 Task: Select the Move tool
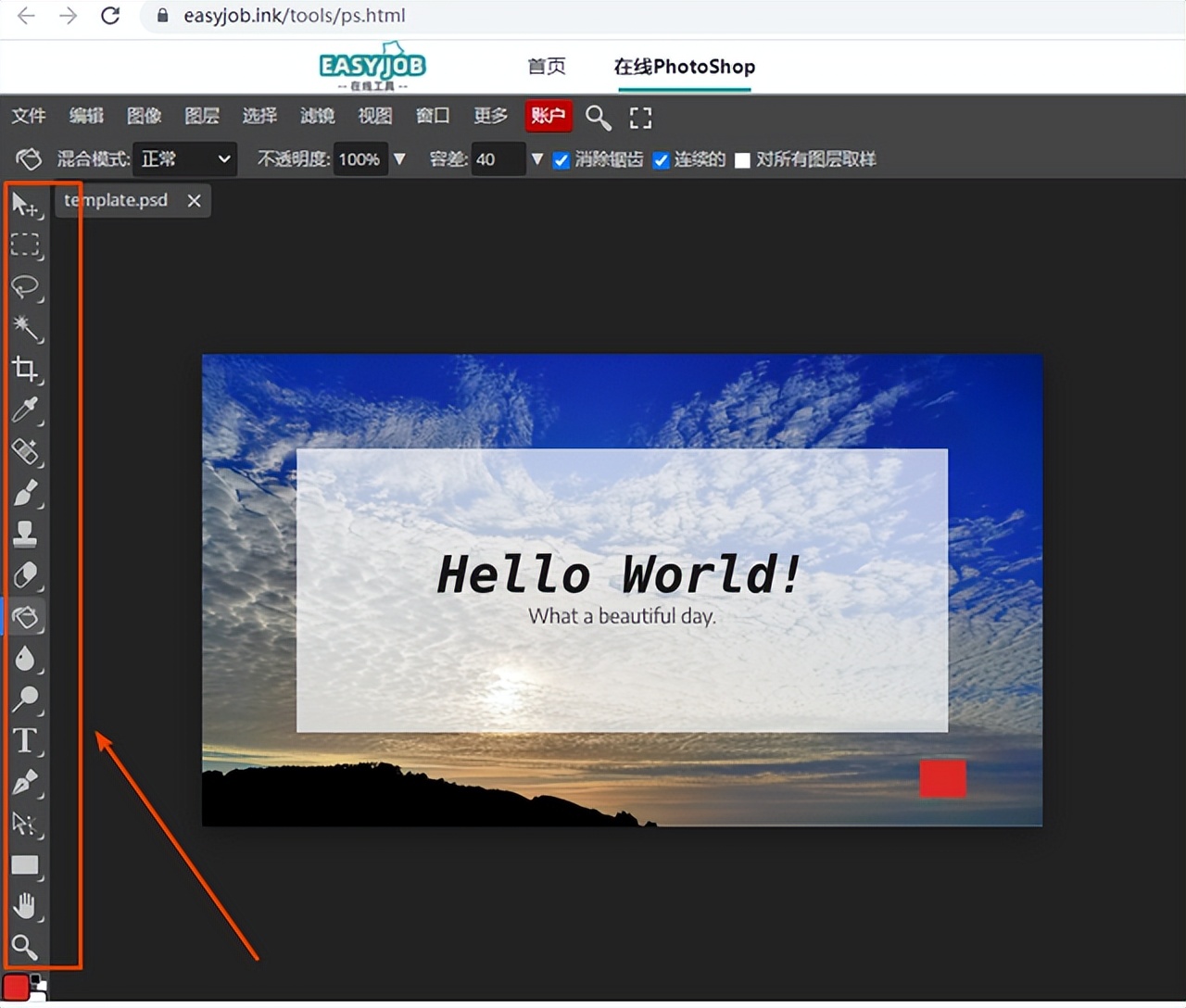pos(25,206)
